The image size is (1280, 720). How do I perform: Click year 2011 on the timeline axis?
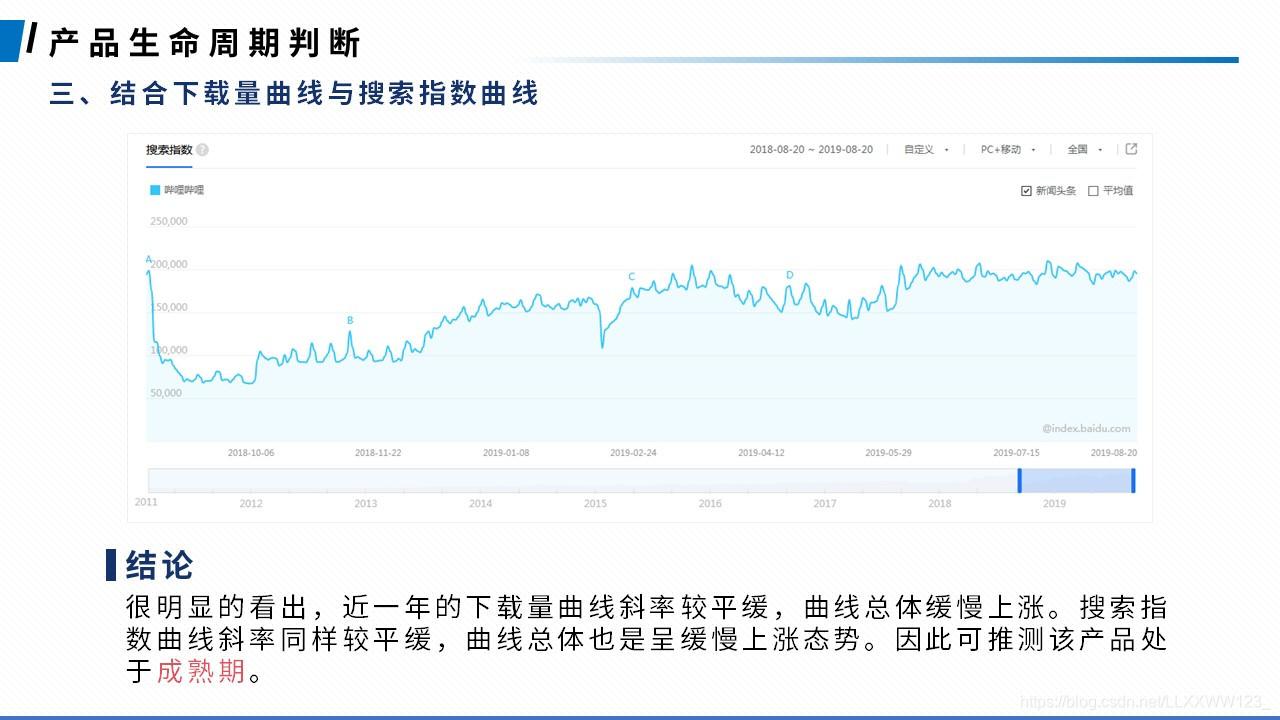(x=146, y=501)
